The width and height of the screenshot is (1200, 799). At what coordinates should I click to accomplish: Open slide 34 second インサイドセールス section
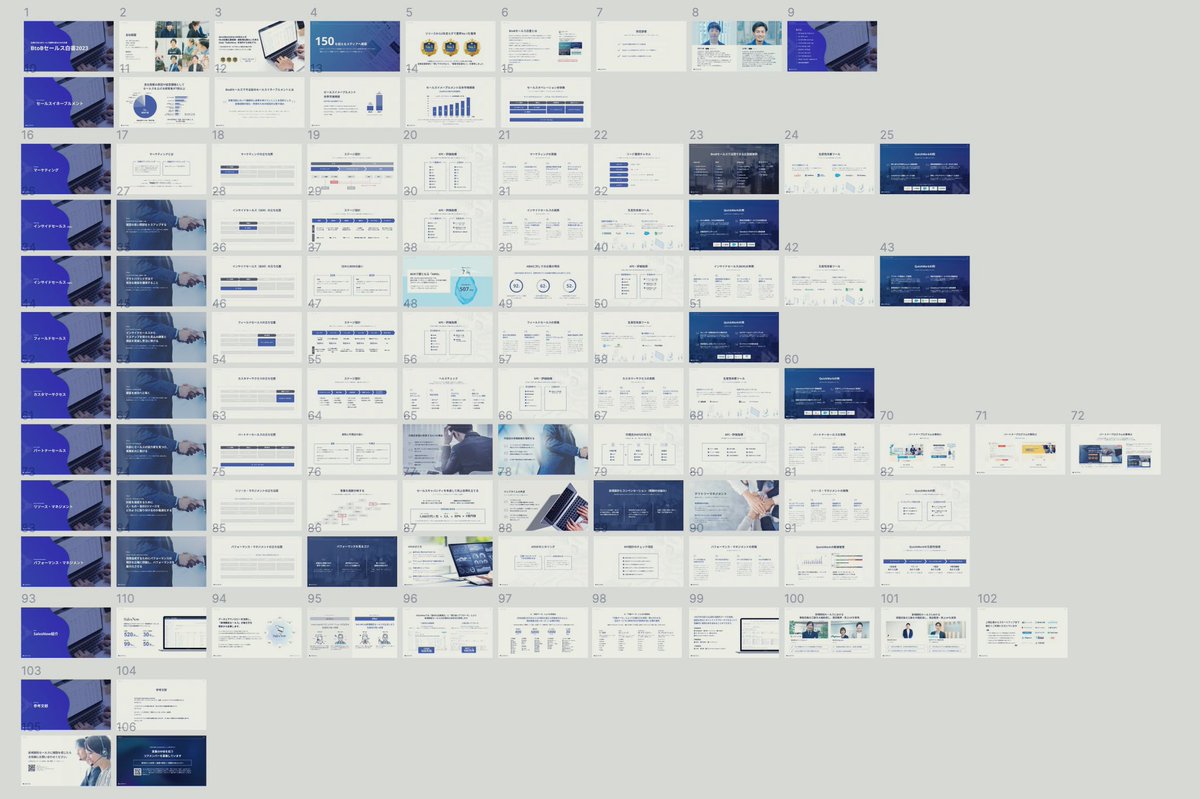pos(67,281)
